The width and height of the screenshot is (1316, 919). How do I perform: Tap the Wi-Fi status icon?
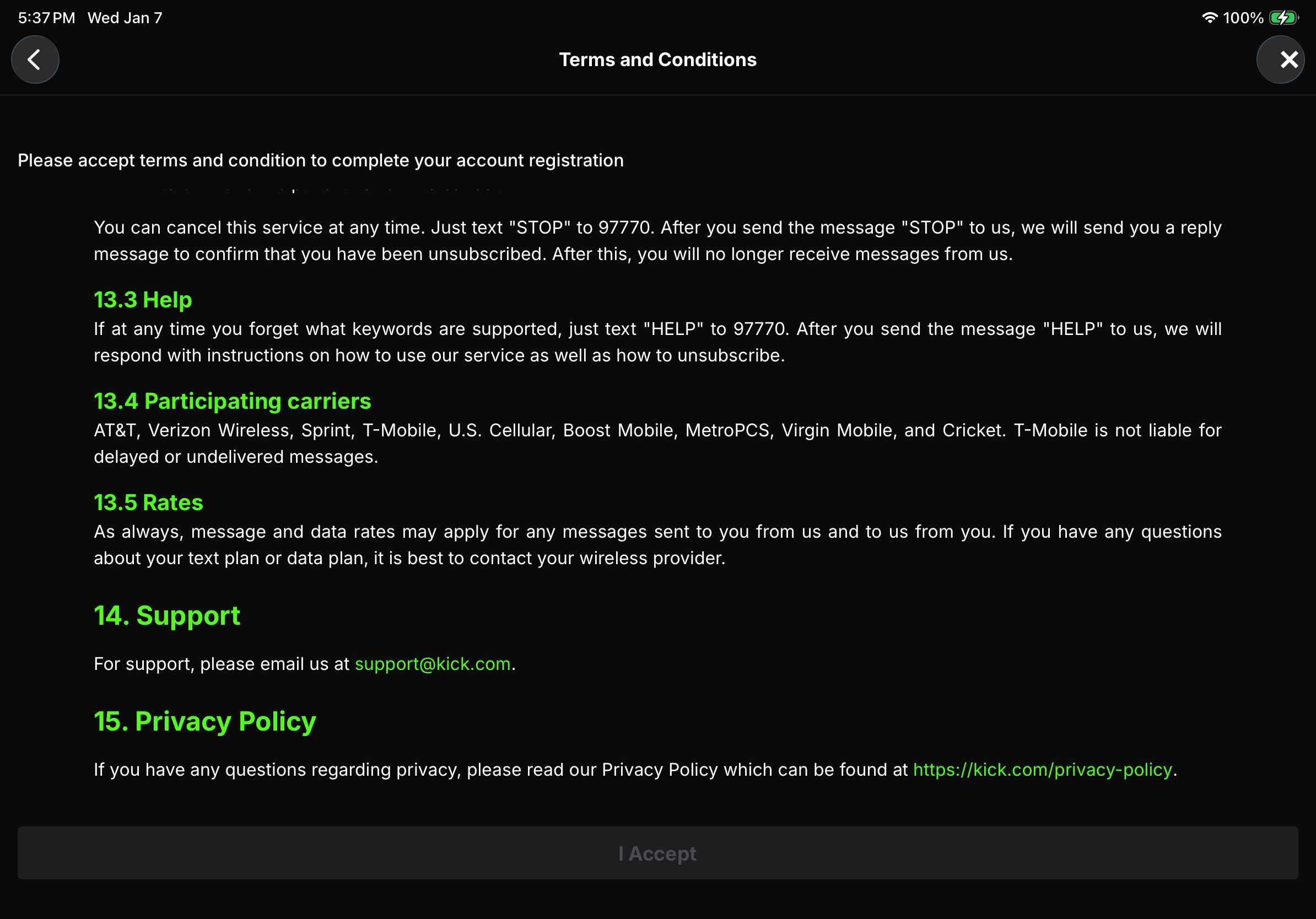pos(1209,18)
